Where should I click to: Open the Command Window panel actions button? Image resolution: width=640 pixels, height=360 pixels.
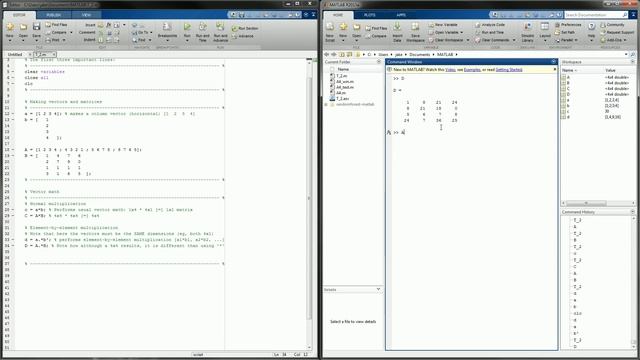553,62
